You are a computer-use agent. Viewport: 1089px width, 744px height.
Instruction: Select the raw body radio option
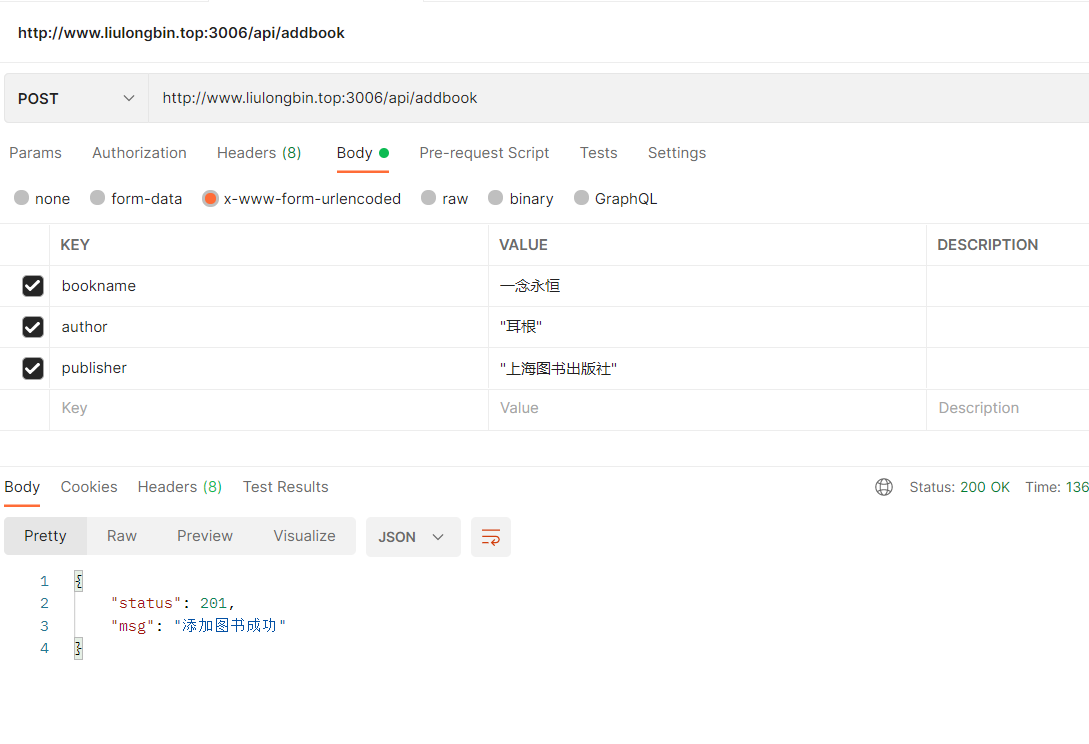[429, 198]
